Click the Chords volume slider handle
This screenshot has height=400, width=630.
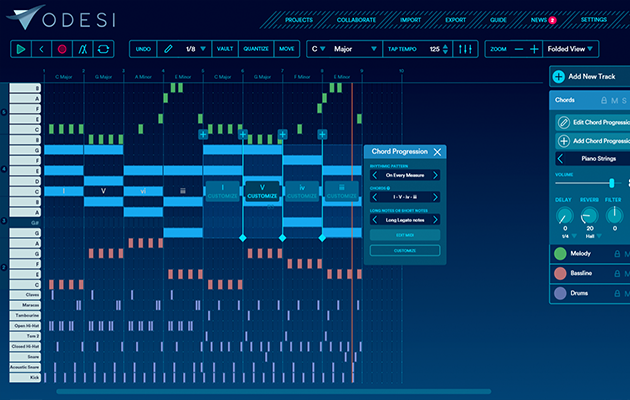coord(611,181)
